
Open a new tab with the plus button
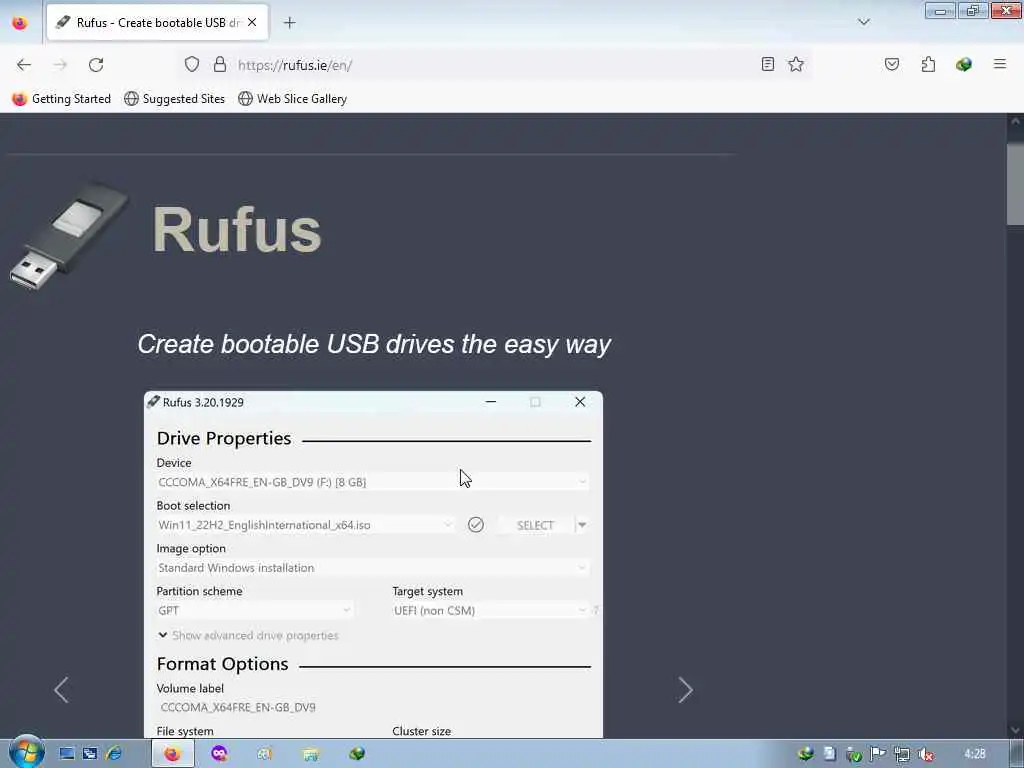pos(289,23)
